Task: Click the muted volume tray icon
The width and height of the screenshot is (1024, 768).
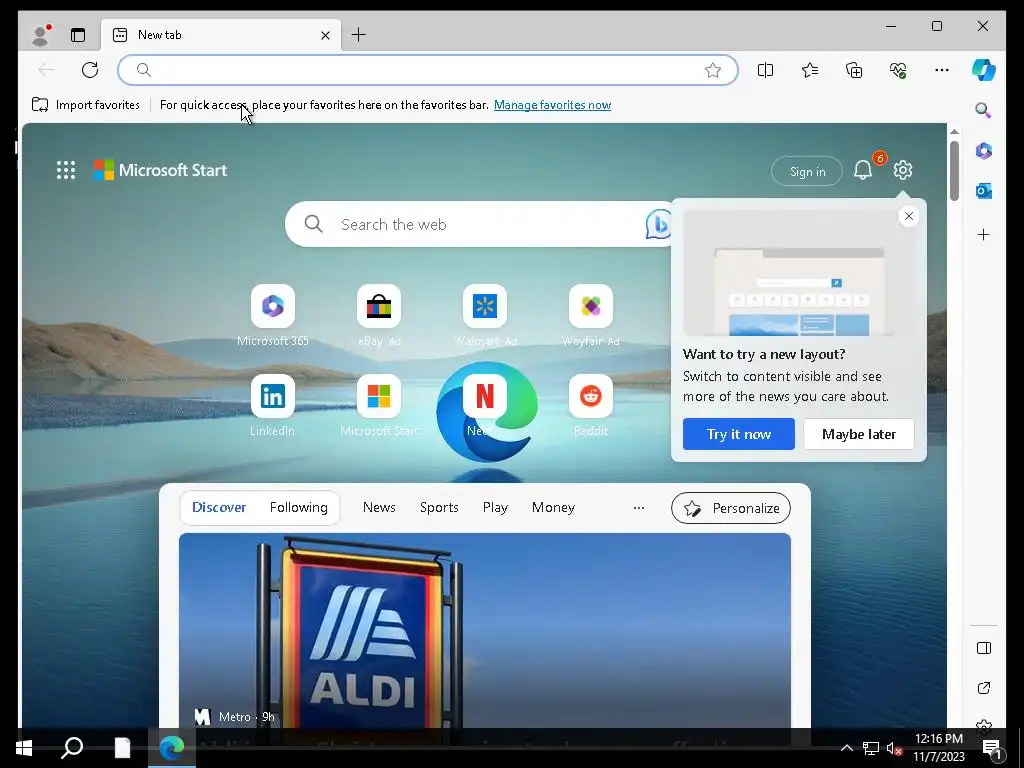Action: coord(893,748)
